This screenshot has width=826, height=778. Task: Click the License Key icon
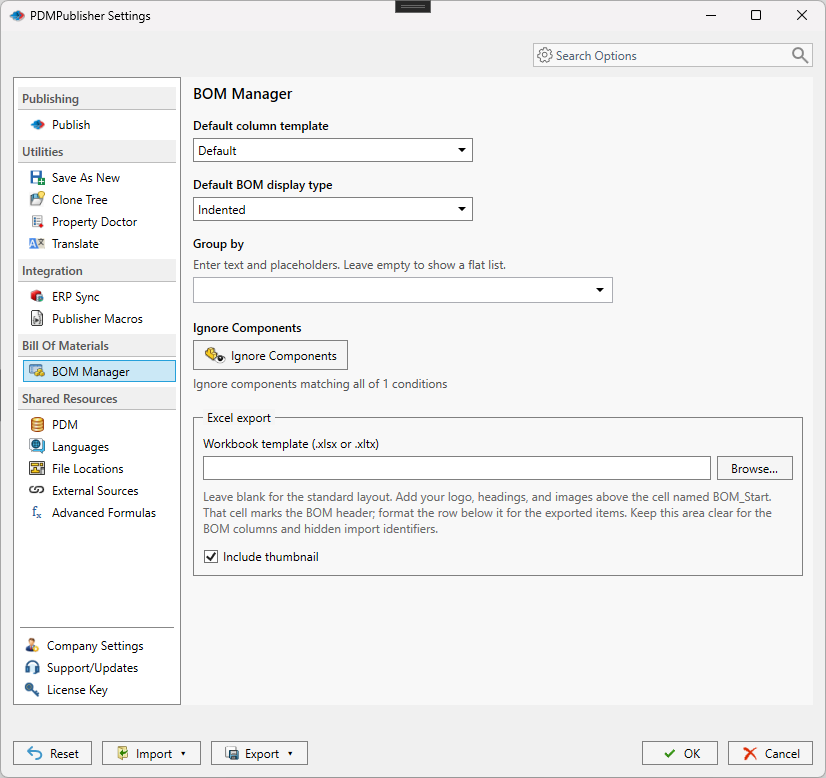32,690
